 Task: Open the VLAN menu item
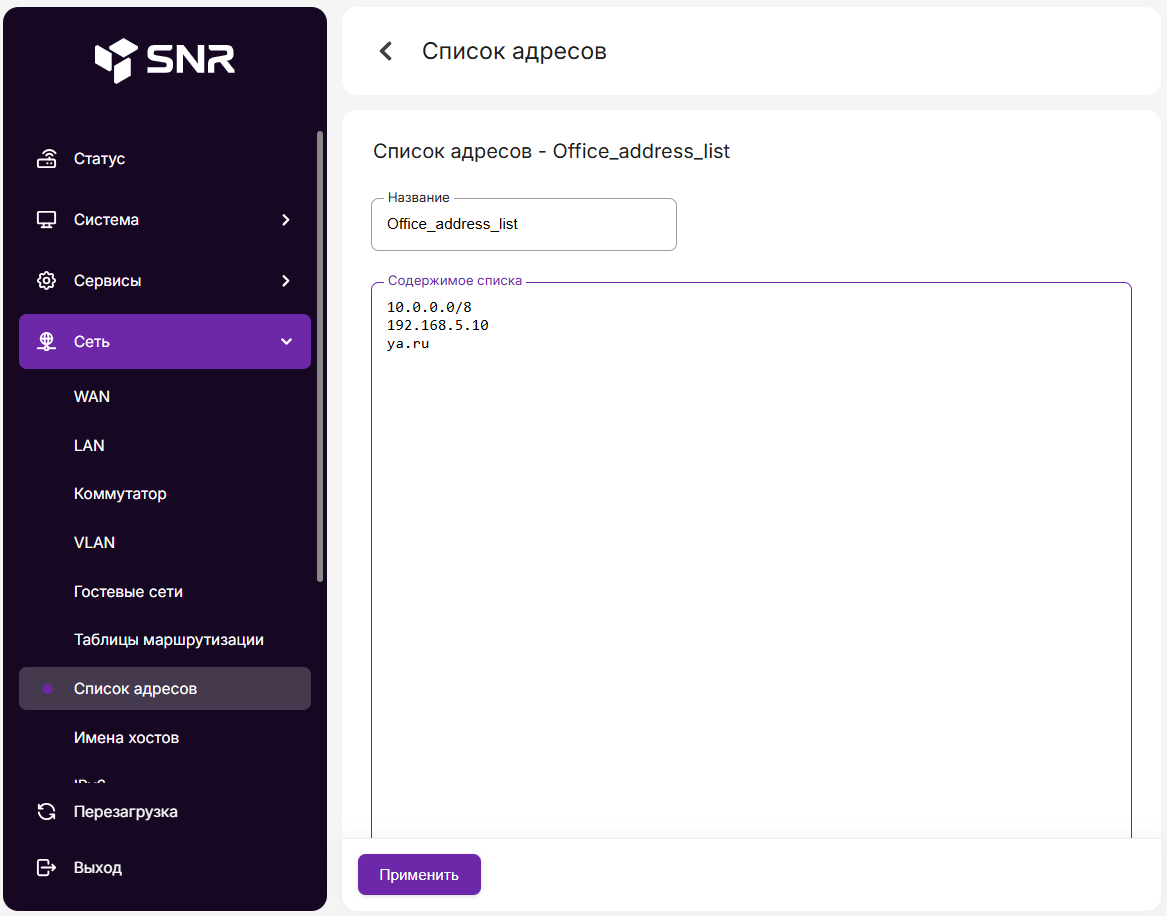coord(94,543)
